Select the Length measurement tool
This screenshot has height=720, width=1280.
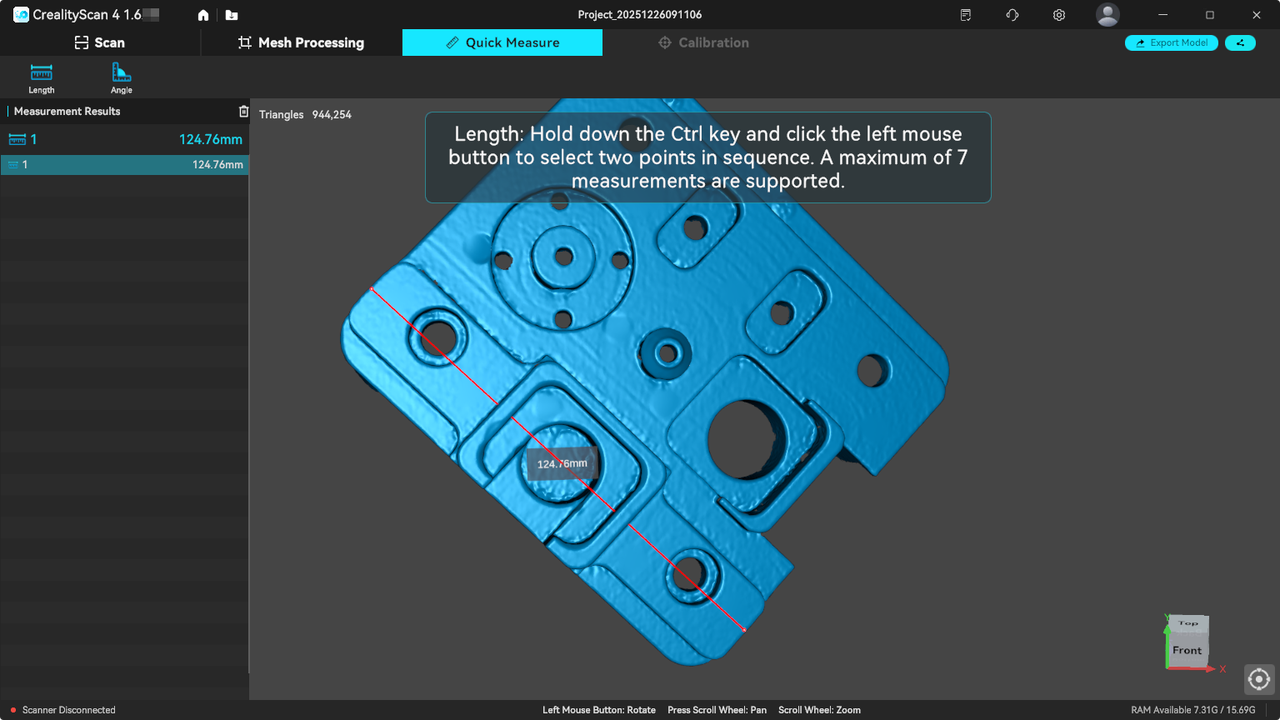[41, 78]
